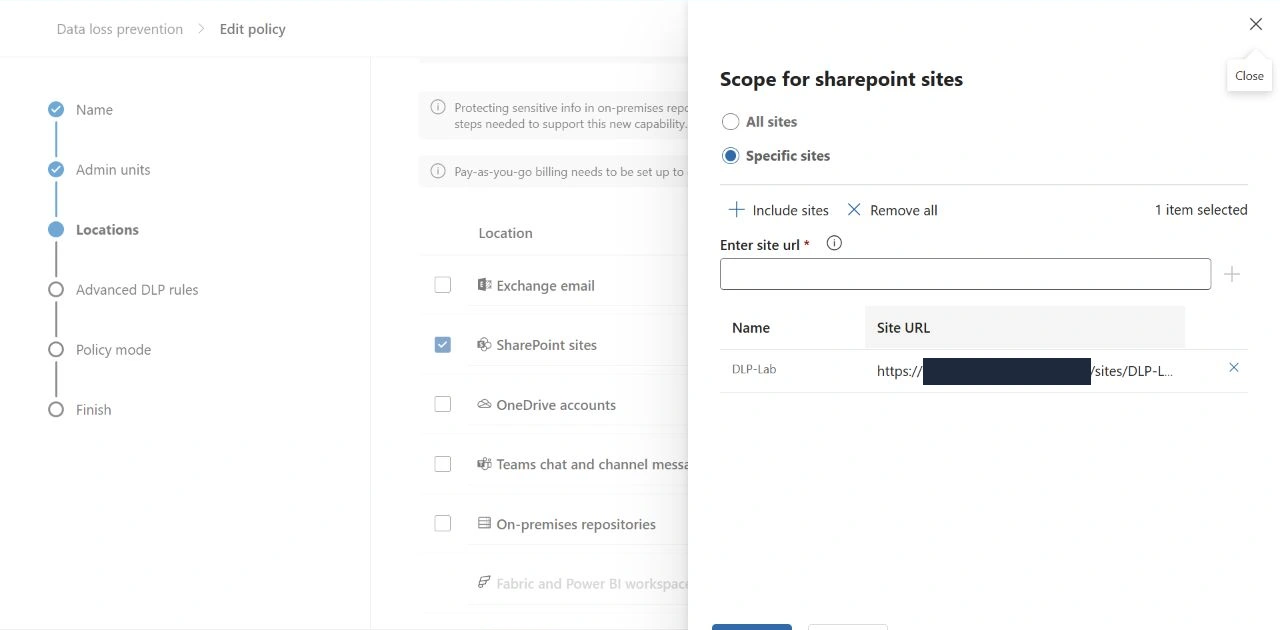Select the All sites radio option
The image size is (1280, 630).
pyautogui.click(x=730, y=122)
